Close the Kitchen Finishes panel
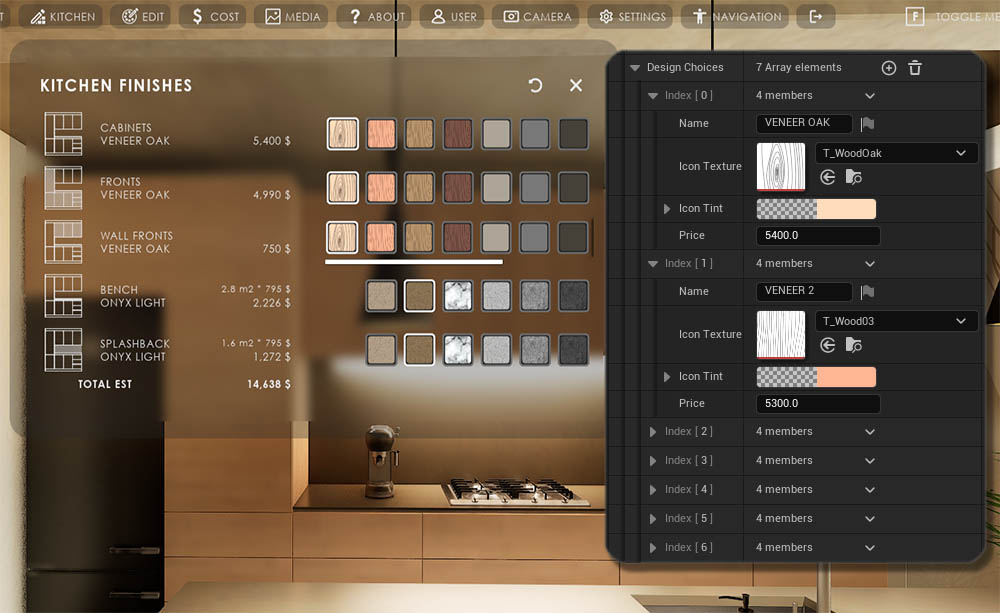 coord(576,85)
